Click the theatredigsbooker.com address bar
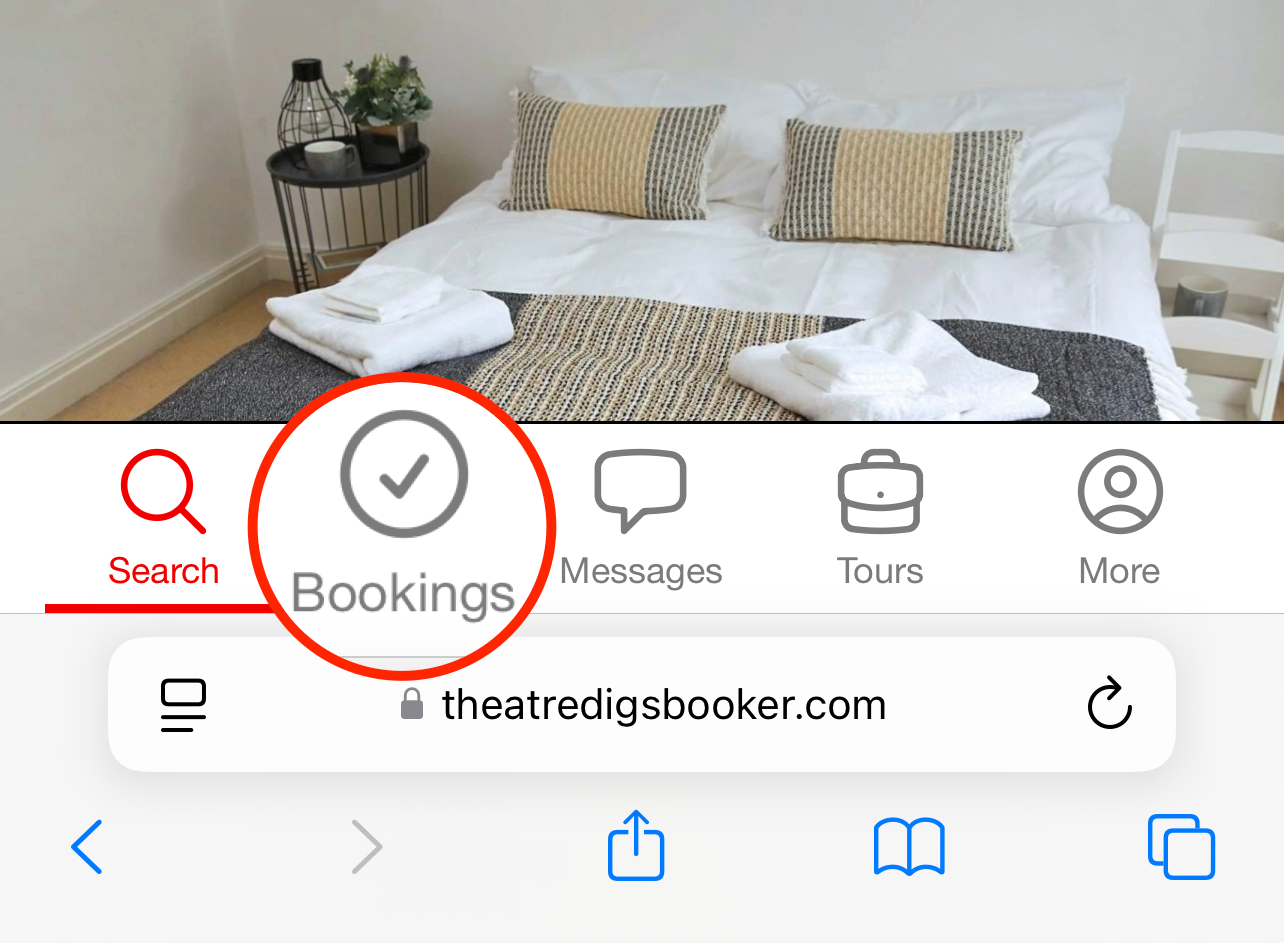This screenshot has width=1284, height=943. [x=642, y=704]
